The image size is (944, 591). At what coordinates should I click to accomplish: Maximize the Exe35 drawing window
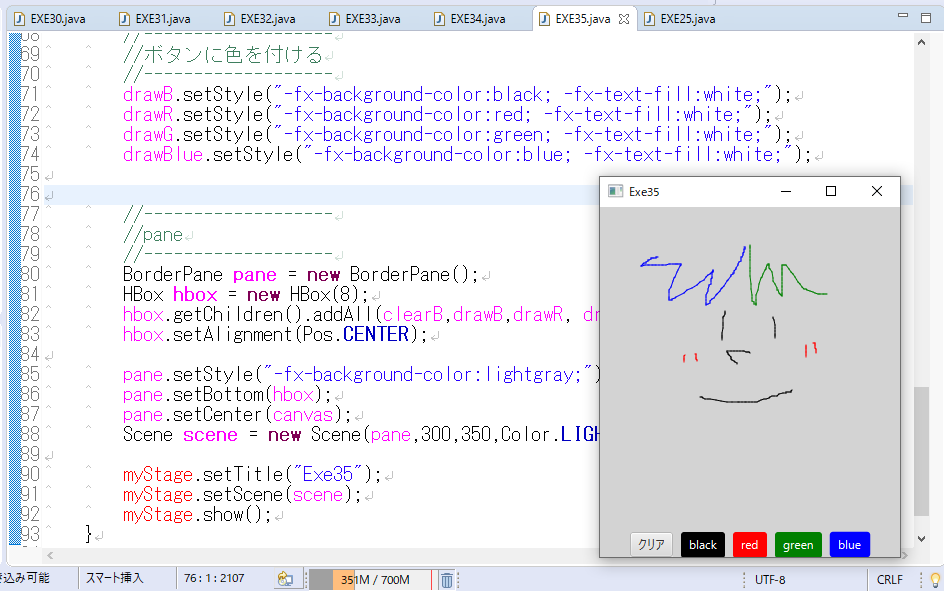pyautogui.click(x=831, y=191)
